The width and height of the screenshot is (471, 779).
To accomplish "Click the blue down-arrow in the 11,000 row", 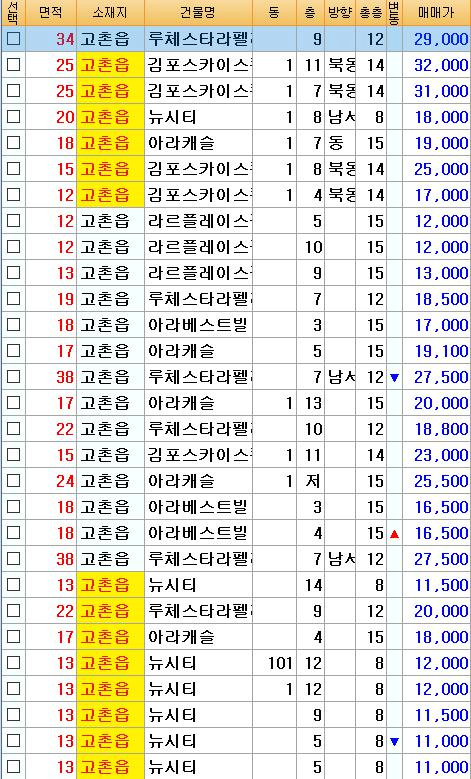I will tap(394, 742).
